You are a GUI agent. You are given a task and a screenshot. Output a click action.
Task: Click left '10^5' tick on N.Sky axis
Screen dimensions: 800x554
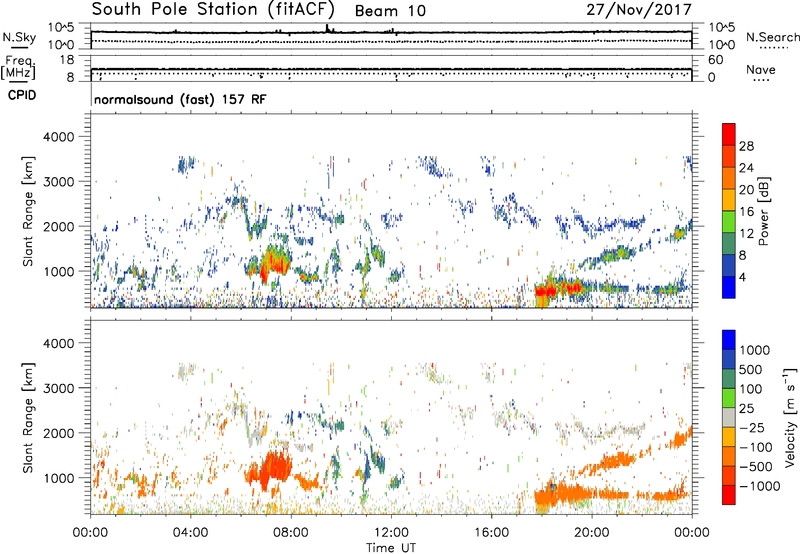tap(61, 27)
